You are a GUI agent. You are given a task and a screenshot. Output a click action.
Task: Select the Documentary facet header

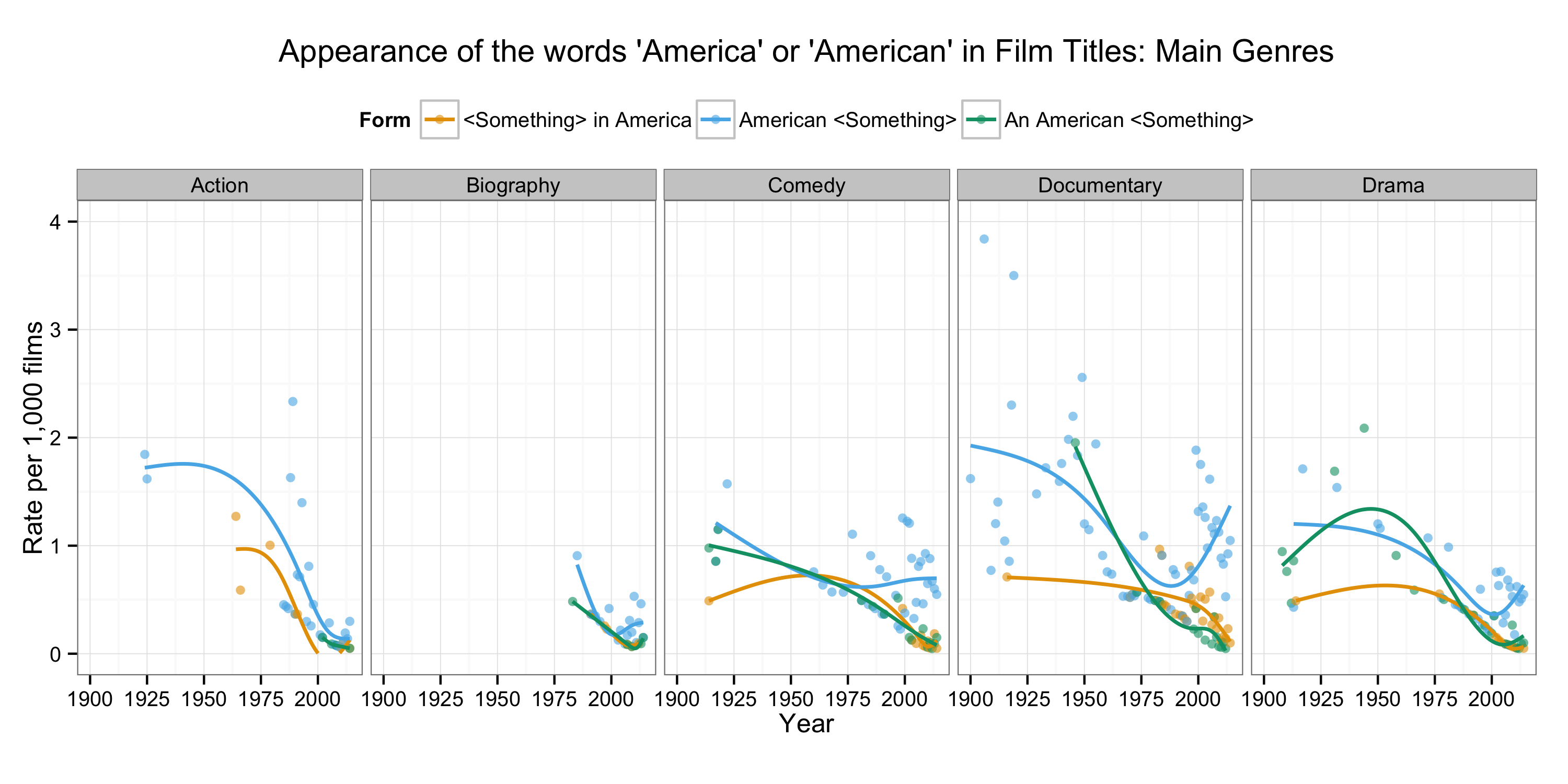pos(1100,185)
